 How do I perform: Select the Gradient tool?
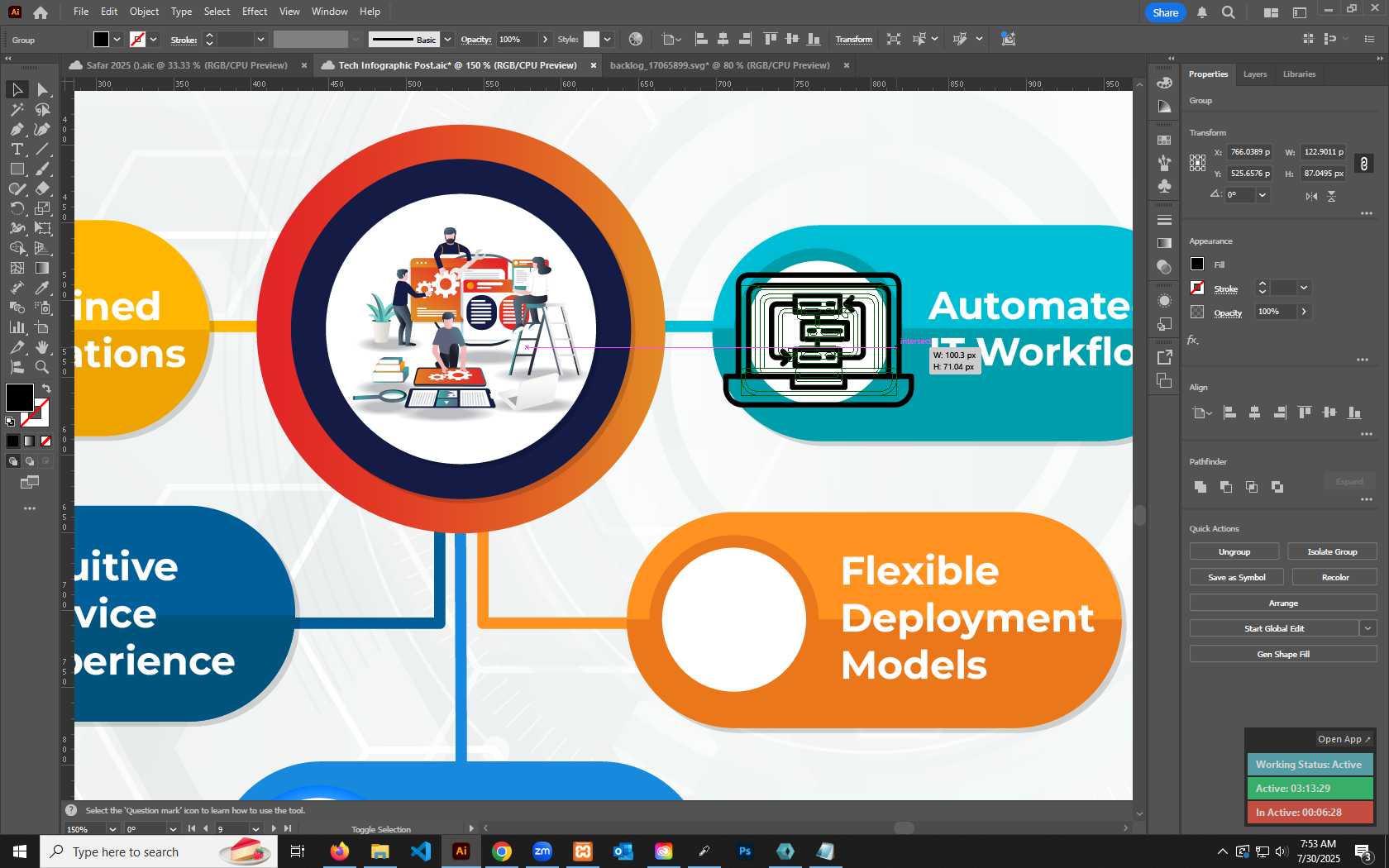click(x=43, y=268)
